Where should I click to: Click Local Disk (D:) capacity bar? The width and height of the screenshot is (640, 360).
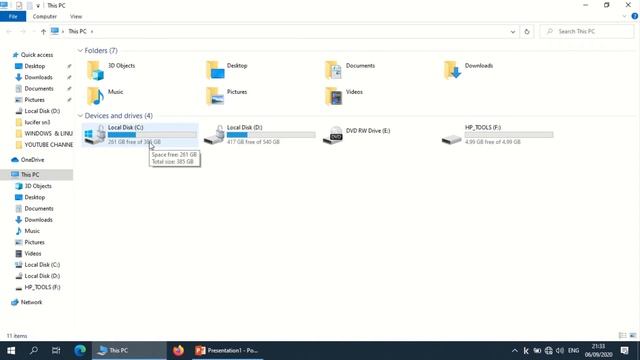271,135
